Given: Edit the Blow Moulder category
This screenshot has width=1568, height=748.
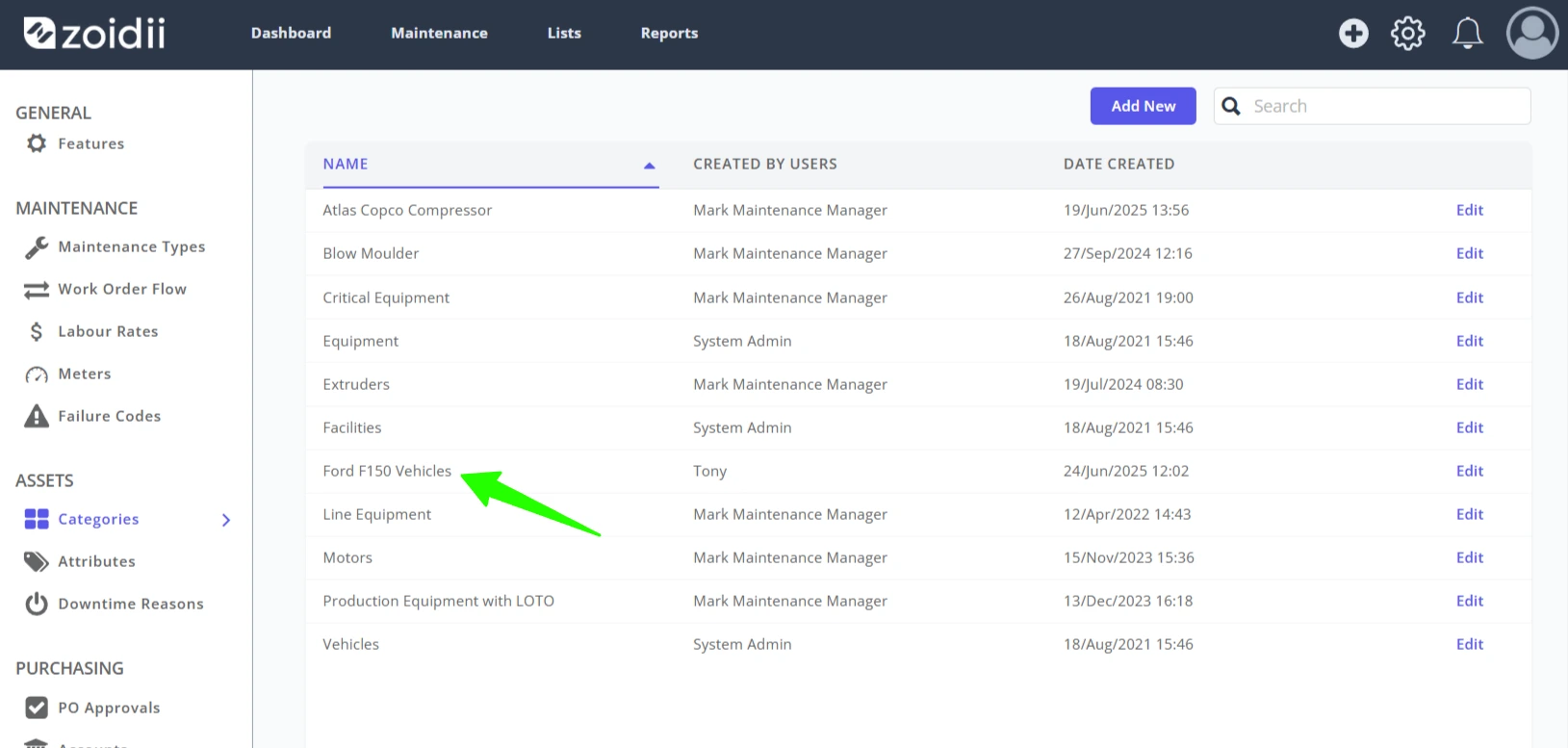Looking at the screenshot, I should pos(1470,253).
